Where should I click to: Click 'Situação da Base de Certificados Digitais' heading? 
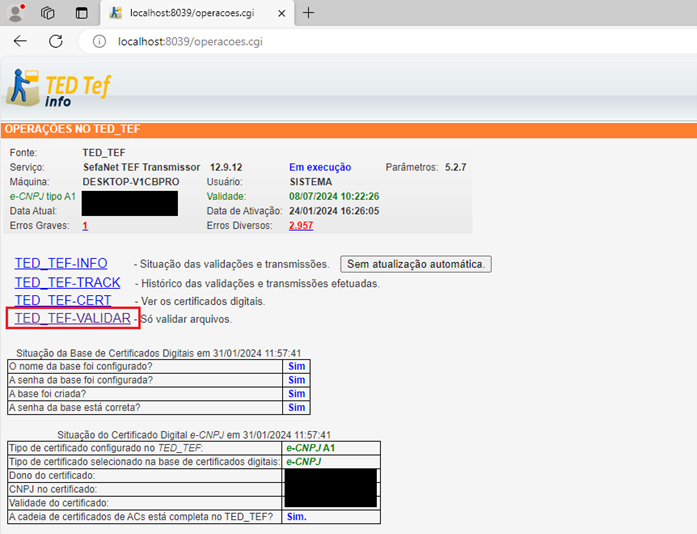pyautogui.click(x=159, y=353)
